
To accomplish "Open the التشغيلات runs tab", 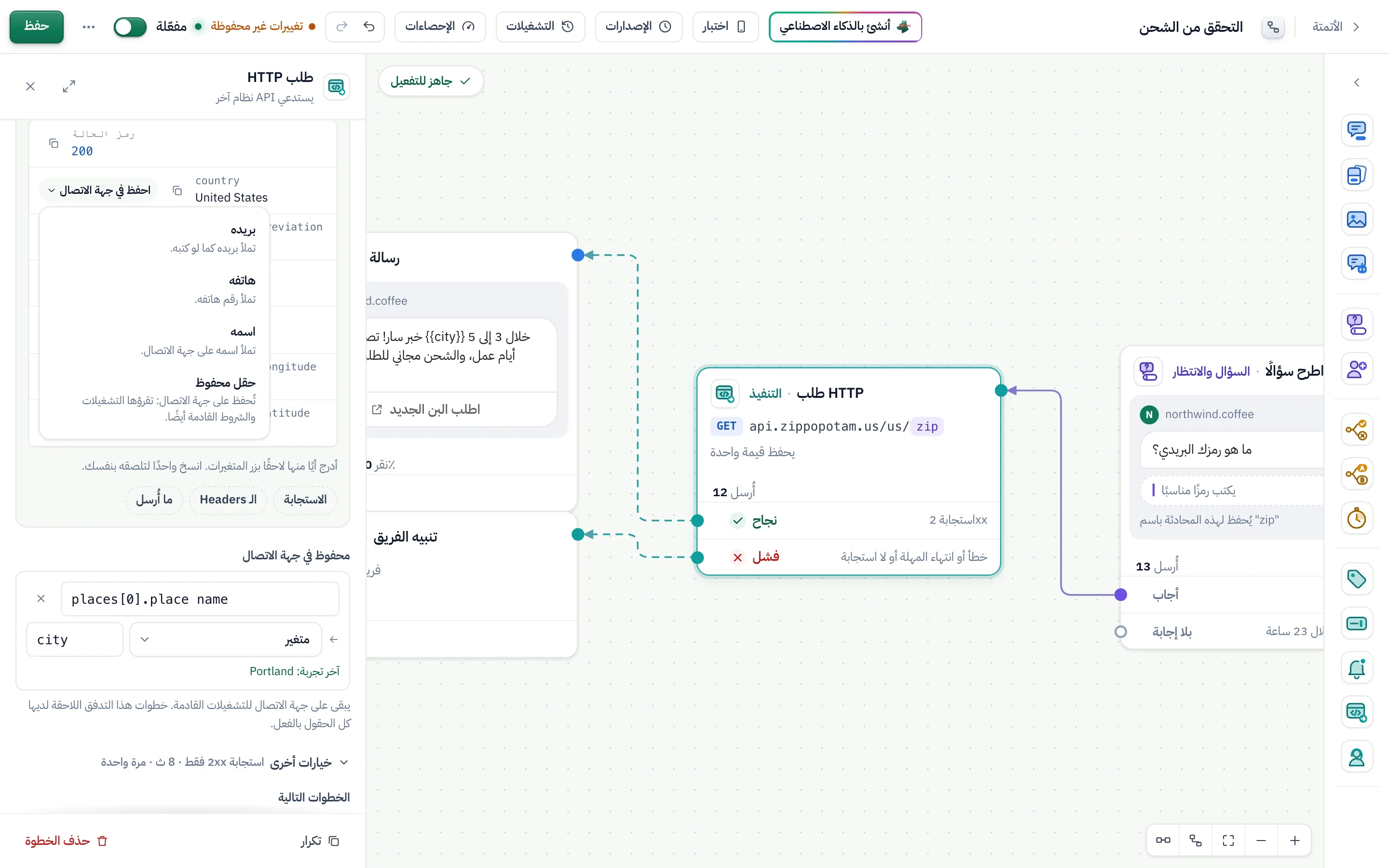I will (x=540, y=27).
